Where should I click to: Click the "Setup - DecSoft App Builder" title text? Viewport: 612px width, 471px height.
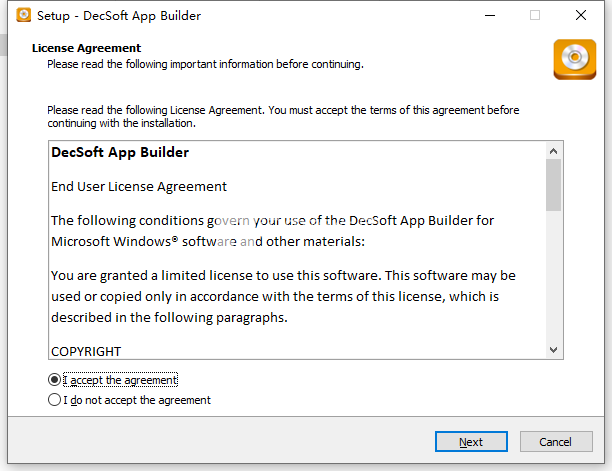coord(119,16)
